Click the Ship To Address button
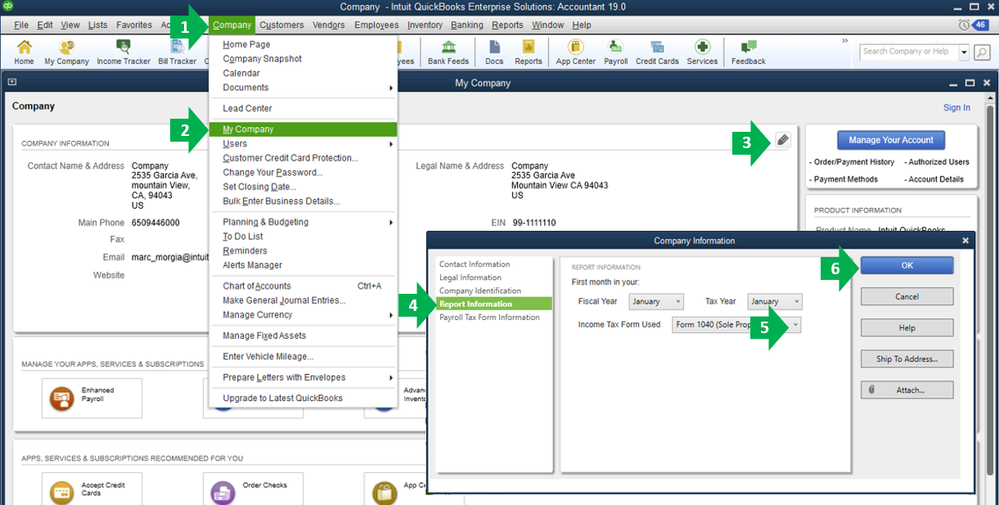The height and width of the screenshot is (505, 999). [x=907, y=359]
